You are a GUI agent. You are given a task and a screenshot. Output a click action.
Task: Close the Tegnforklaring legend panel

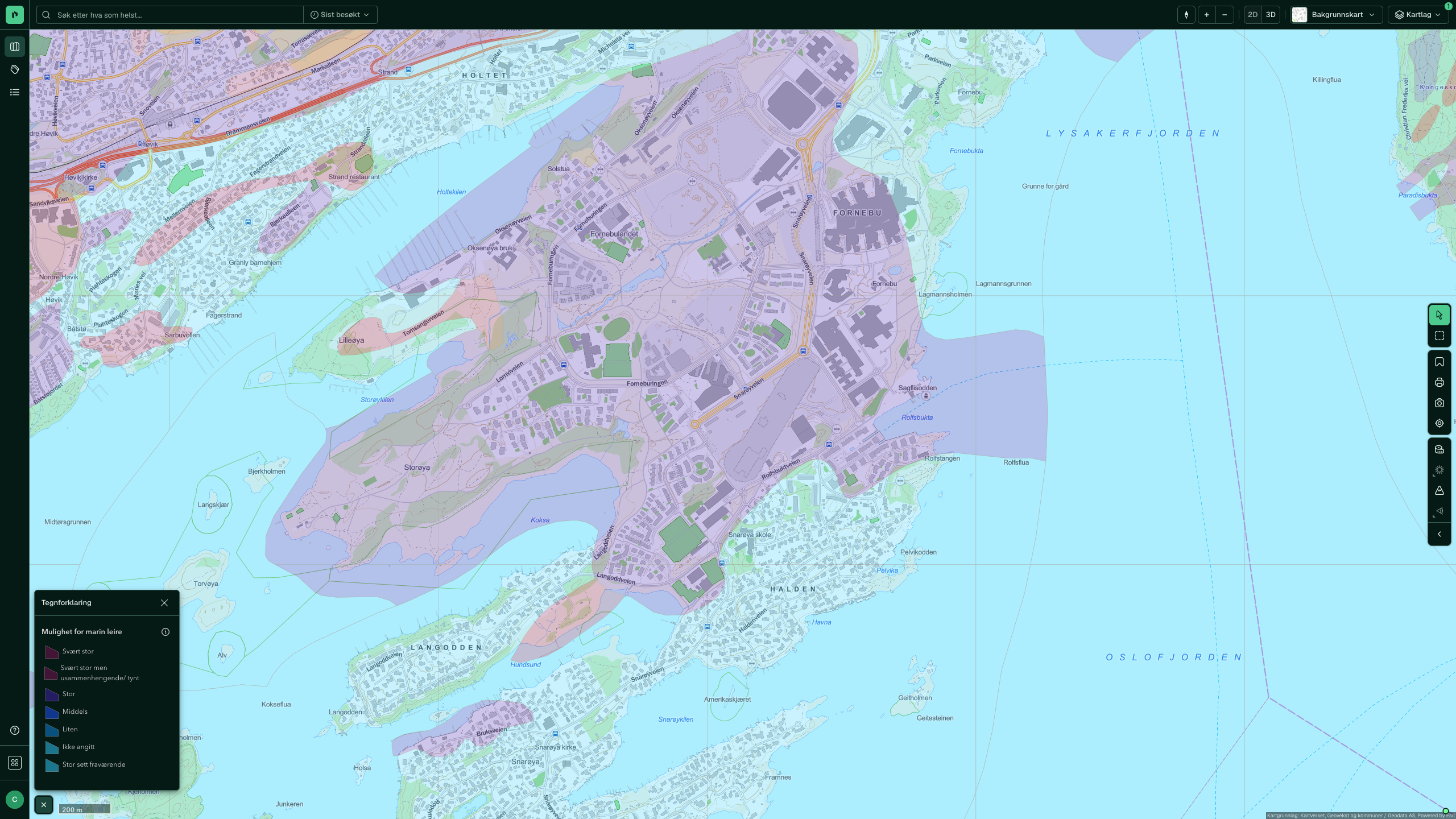[164, 603]
